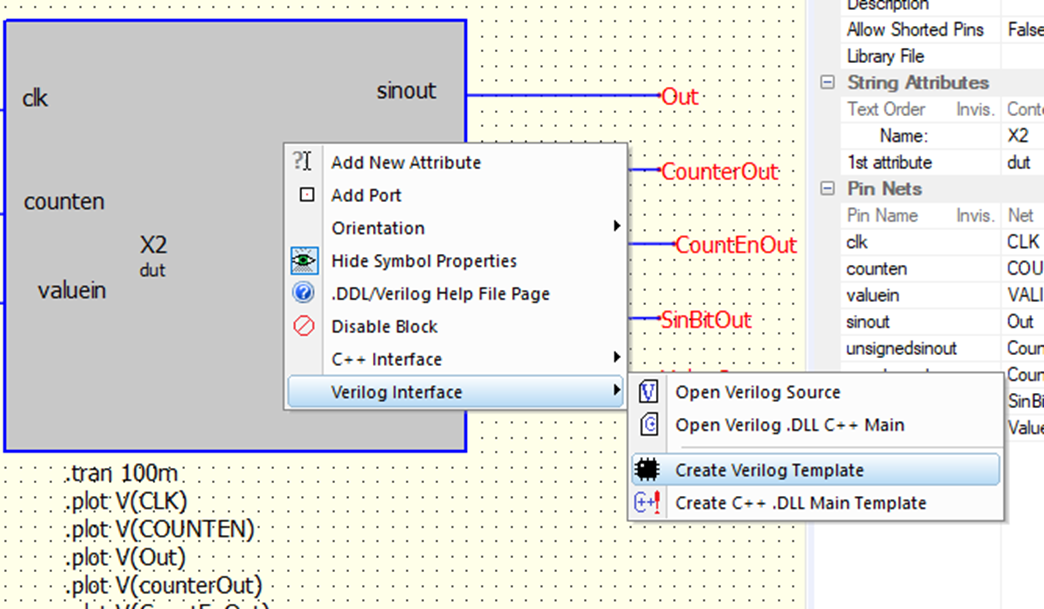Image resolution: width=1044 pixels, height=609 pixels.
Task: Click the clk port on block X2
Action: (x=35, y=99)
